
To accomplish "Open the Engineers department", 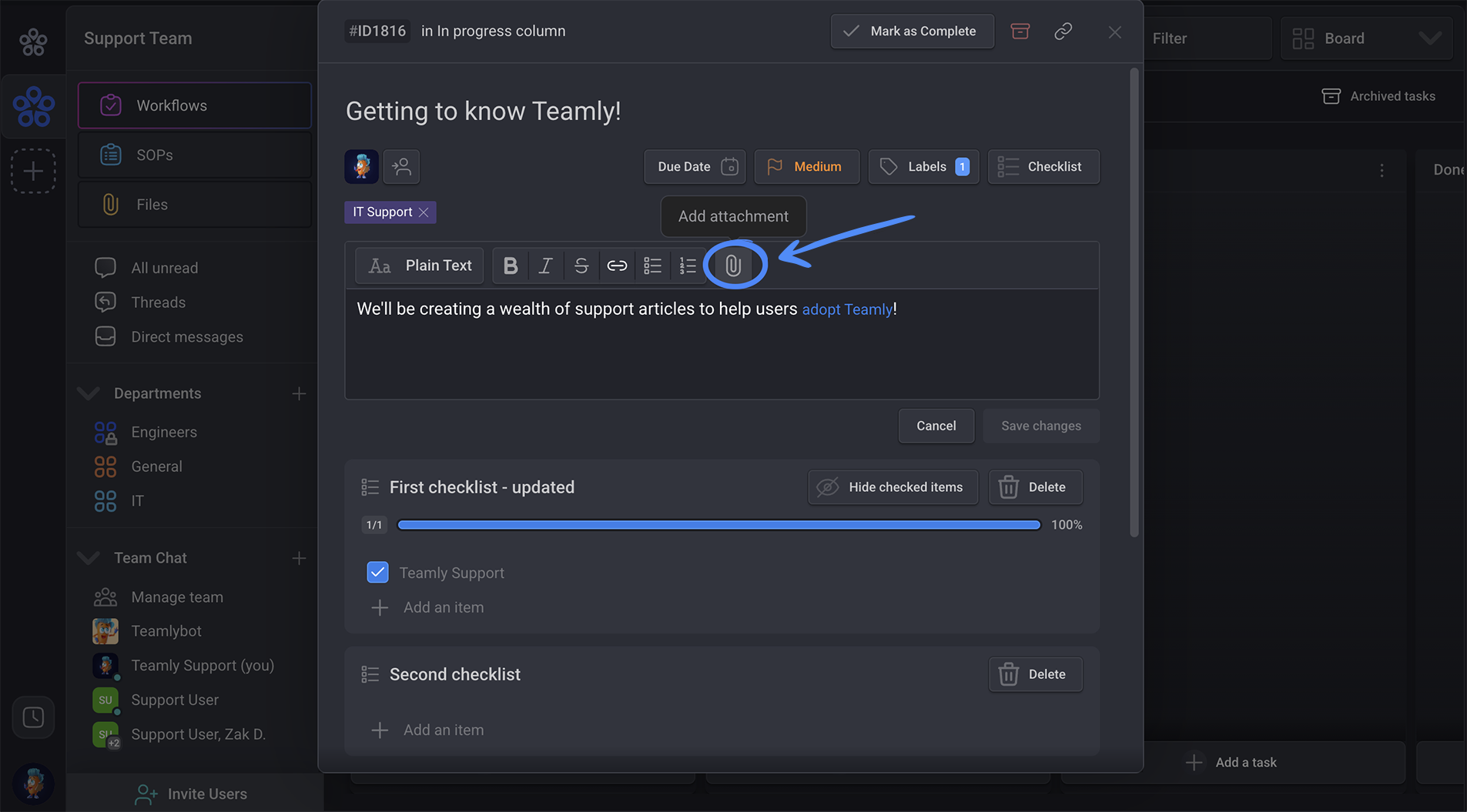I will pyautogui.click(x=163, y=432).
